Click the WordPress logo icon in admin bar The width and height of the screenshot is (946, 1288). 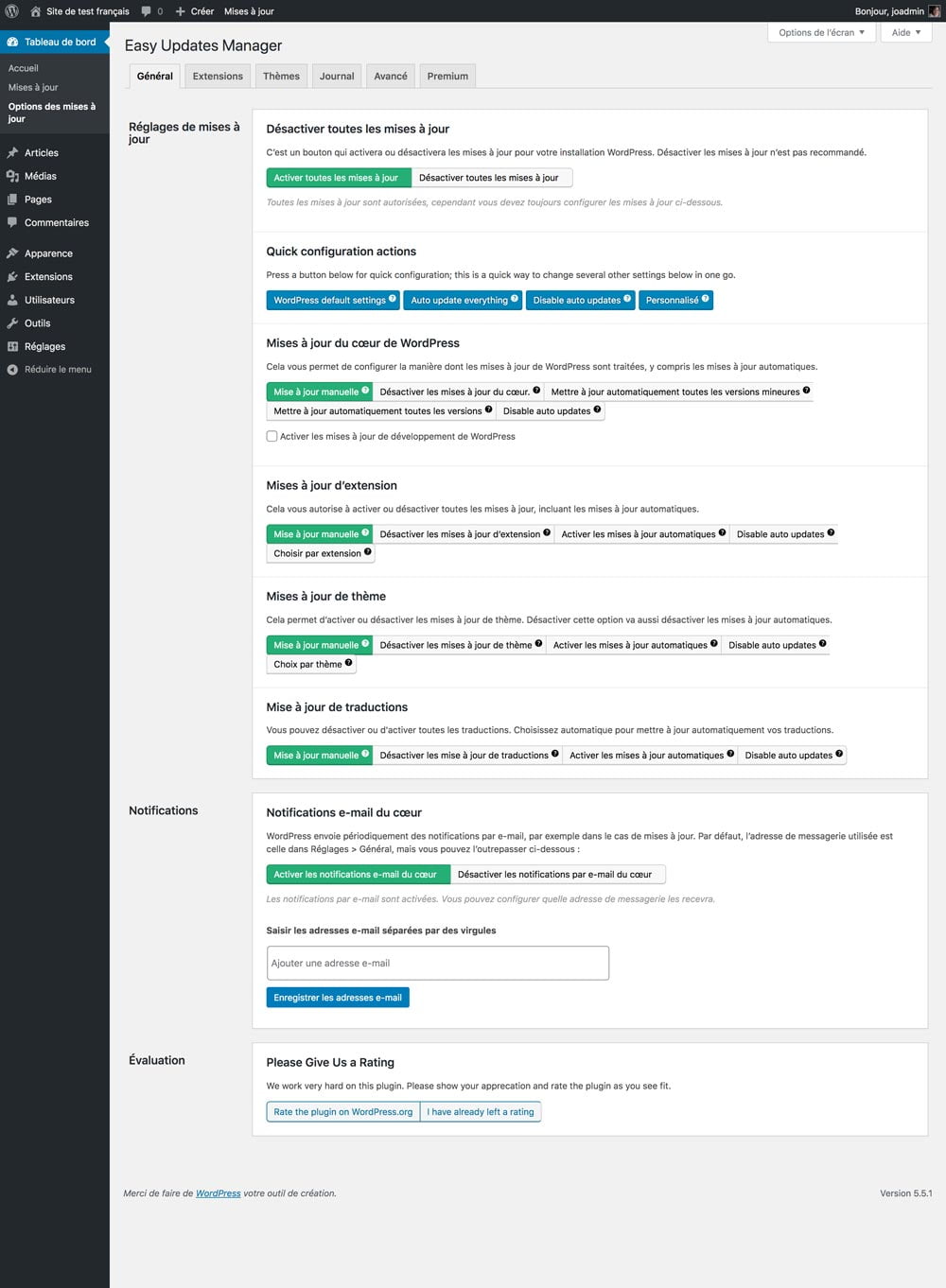click(x=12, y=11)
